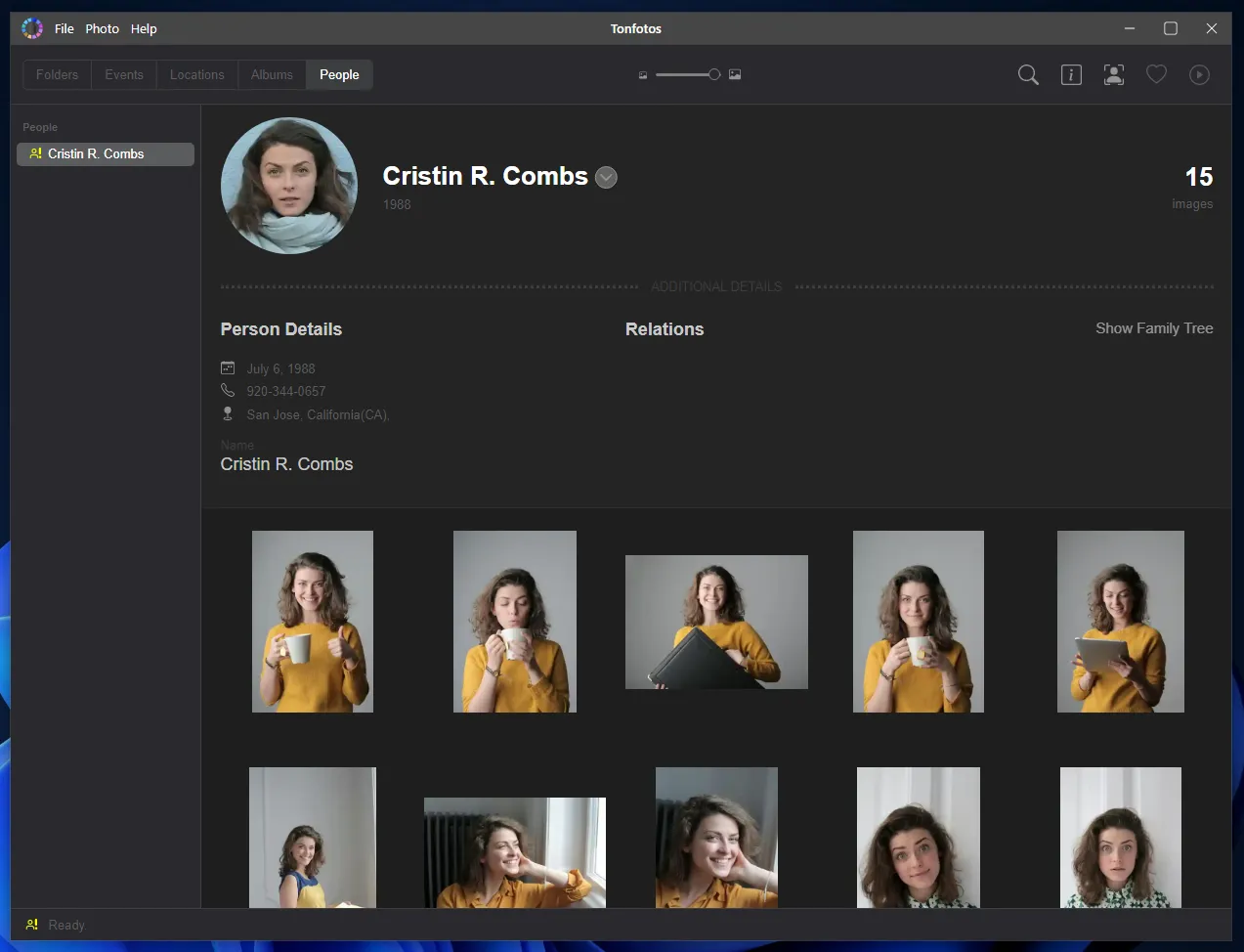Click the small thumbnail size icon
Viewport: 1244px width, 952px height.
(642, 73)
